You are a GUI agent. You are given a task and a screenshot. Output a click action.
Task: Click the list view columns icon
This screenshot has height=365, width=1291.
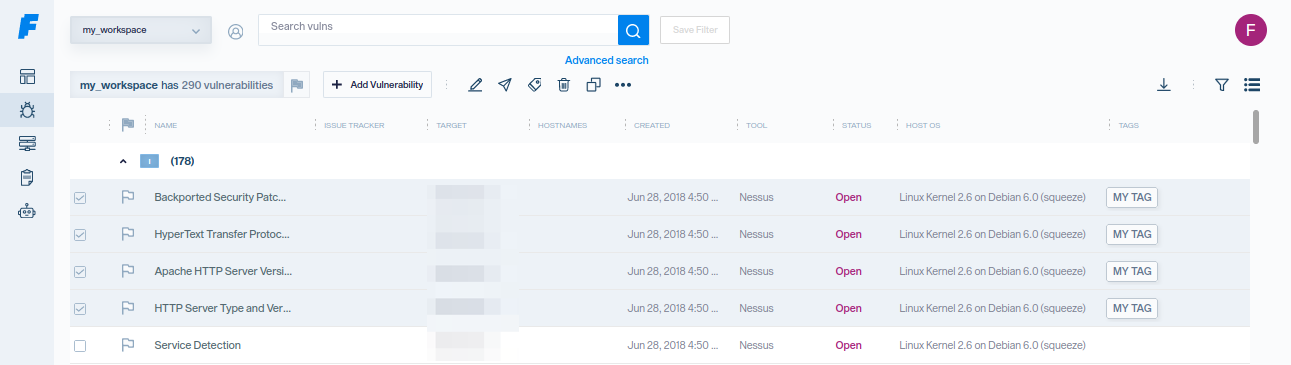[x=1251, y=85]
